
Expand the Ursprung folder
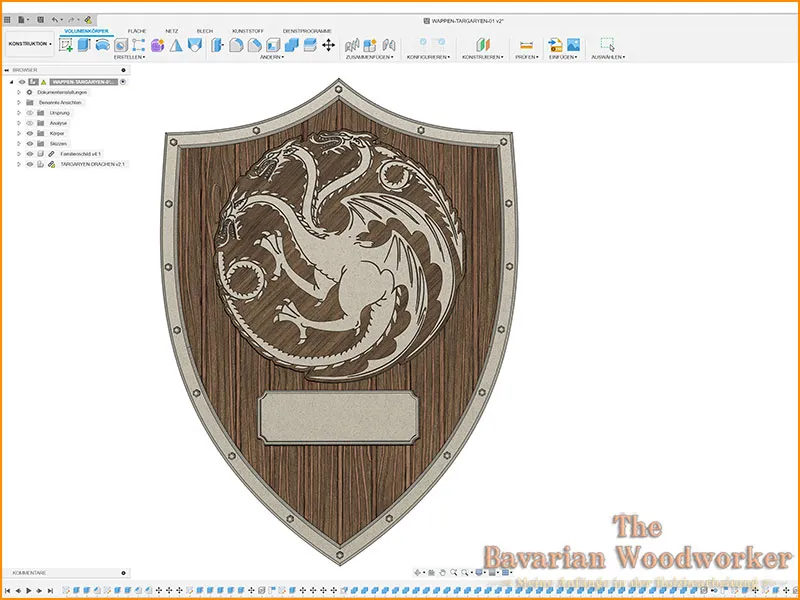19,113
